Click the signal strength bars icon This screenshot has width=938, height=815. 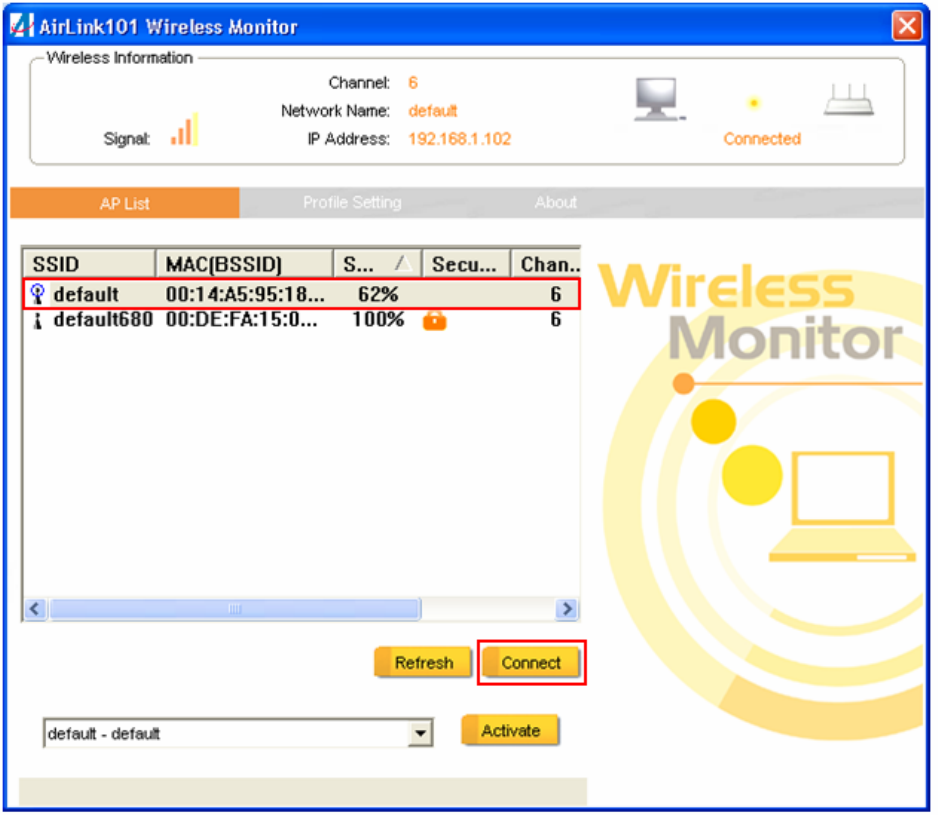click(184, 129)
